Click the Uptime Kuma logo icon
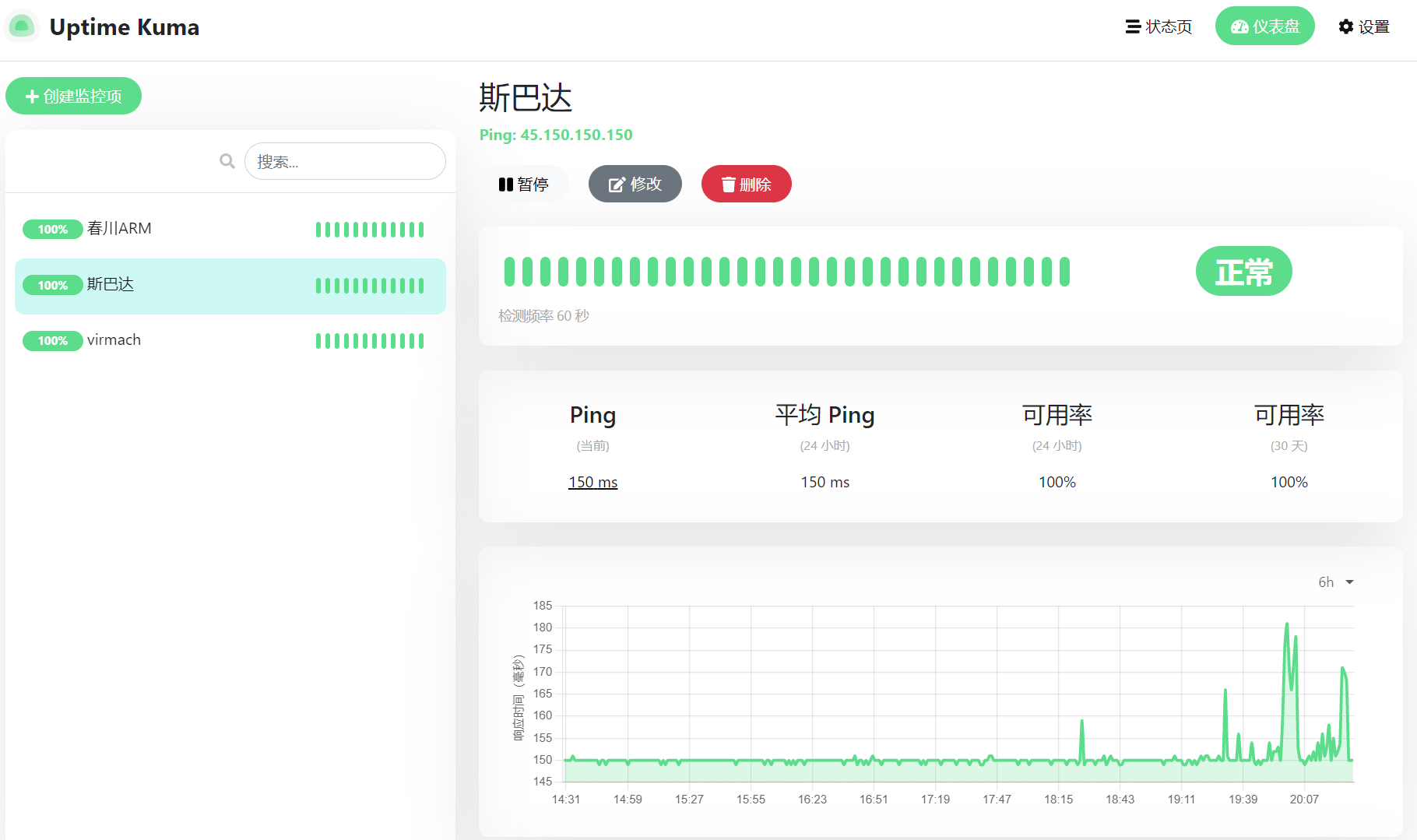 [x=22, y=26]
